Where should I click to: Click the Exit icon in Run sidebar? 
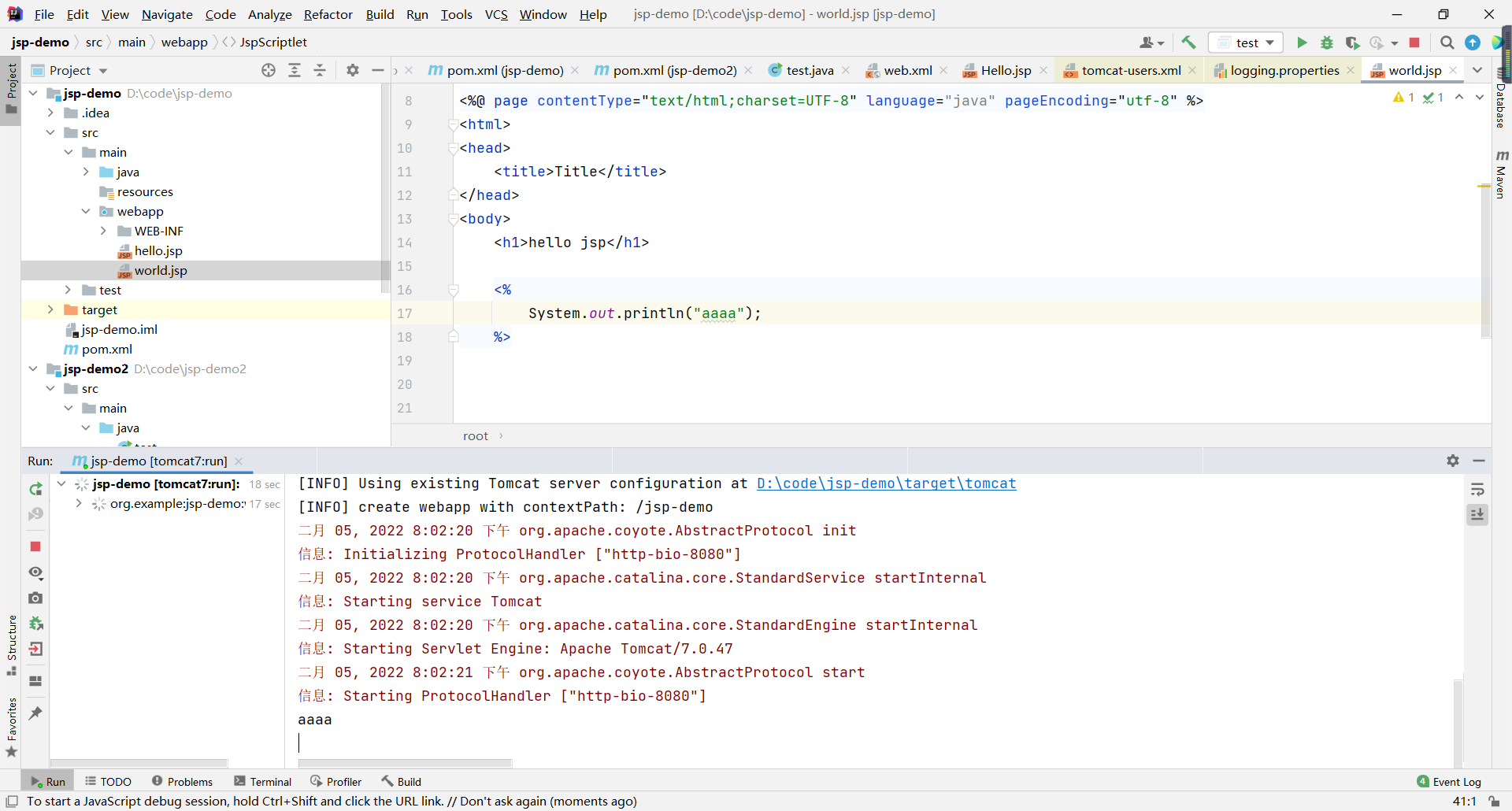click(35, 649)
